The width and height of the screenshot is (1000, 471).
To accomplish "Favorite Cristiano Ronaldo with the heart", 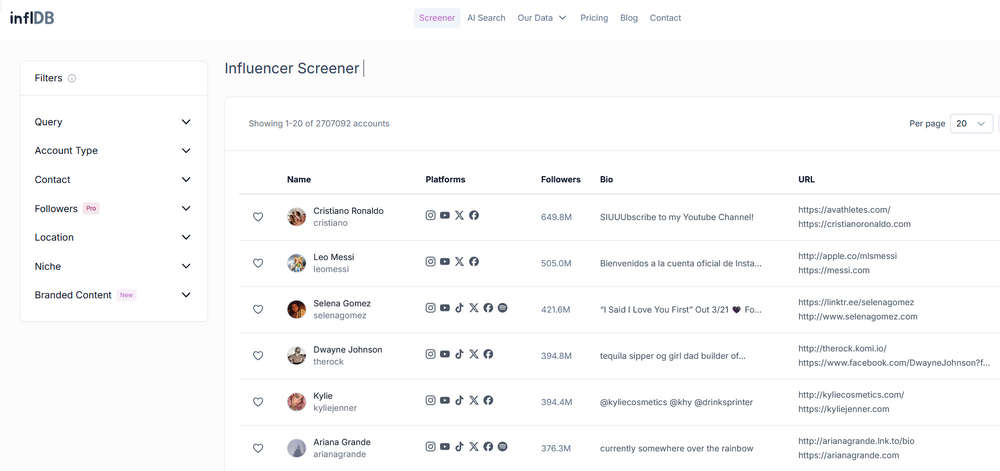I will click(258, 217).
